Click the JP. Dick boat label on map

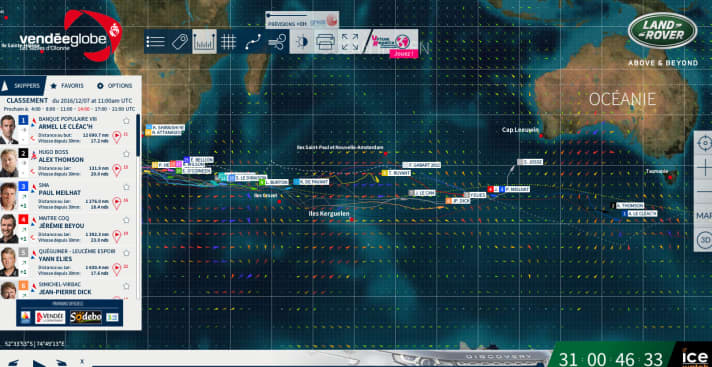click(458, 200)
